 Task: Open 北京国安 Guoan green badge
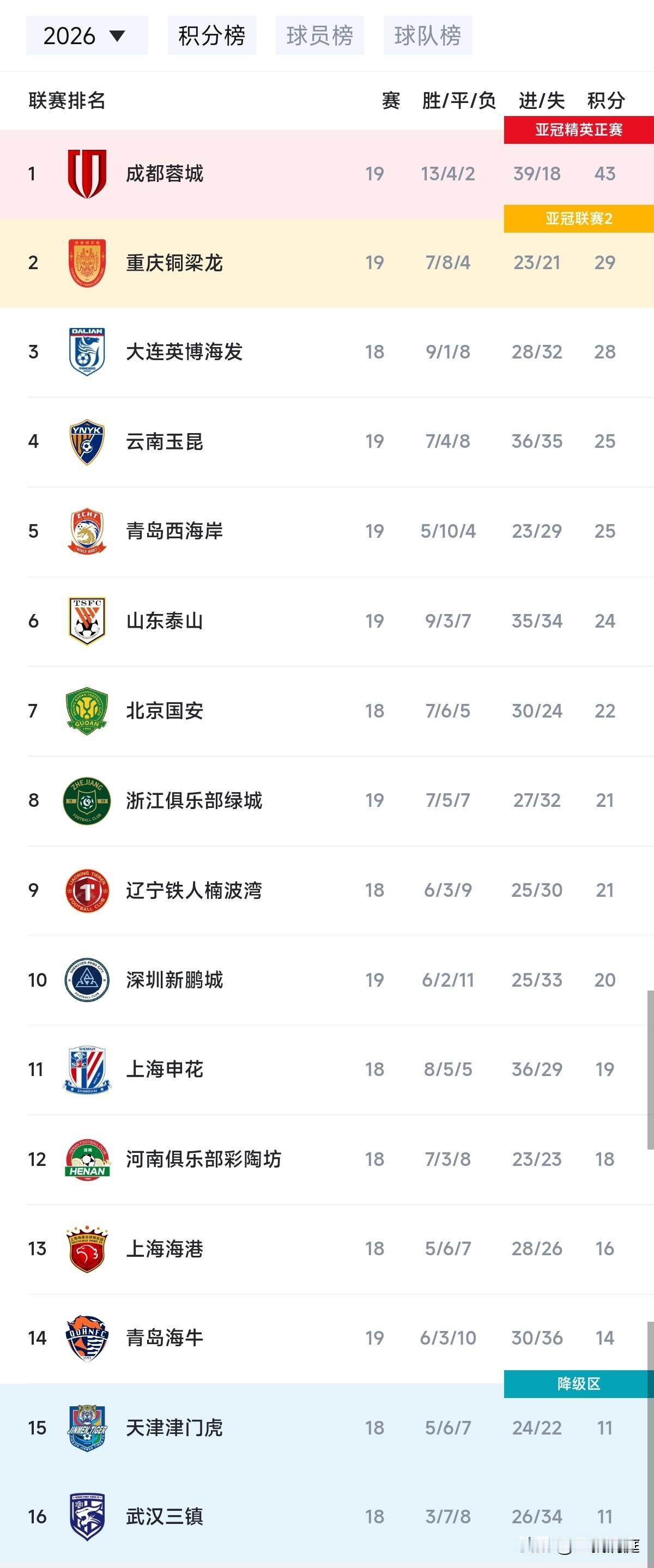[87, 711]
